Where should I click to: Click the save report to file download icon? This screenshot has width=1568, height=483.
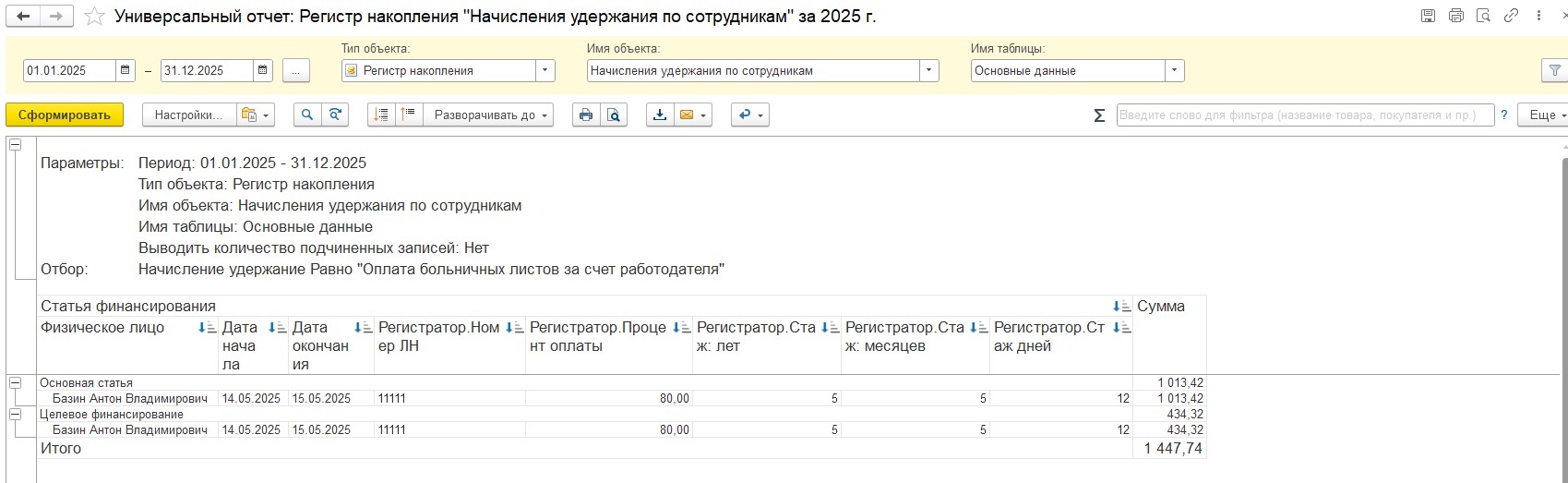(659, 115)
